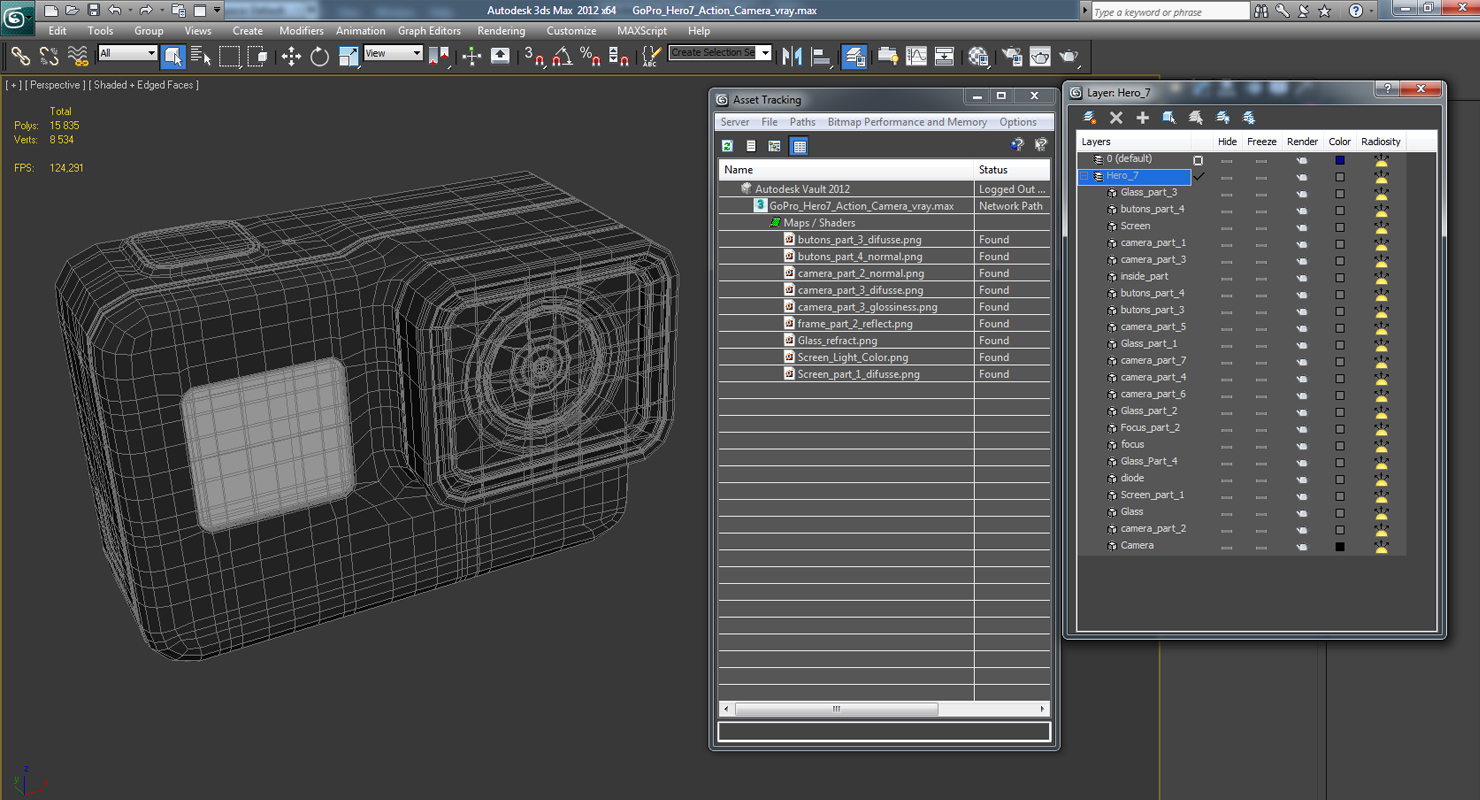Open the Create Selection Set dropdown
Viewport: 1480px width, 800px height.
(765, 53)
